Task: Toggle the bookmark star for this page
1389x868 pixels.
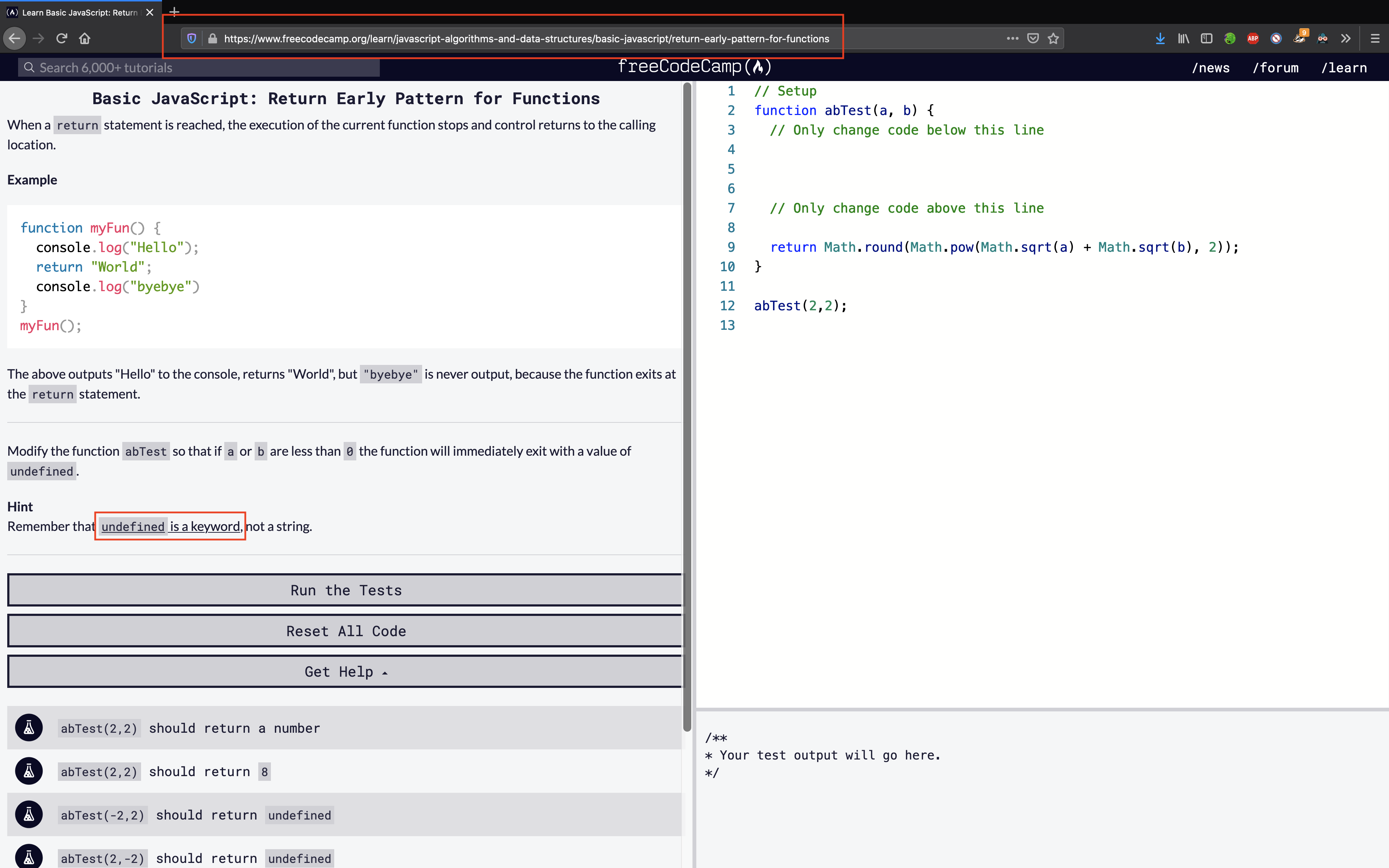Action: point(1054,38)
